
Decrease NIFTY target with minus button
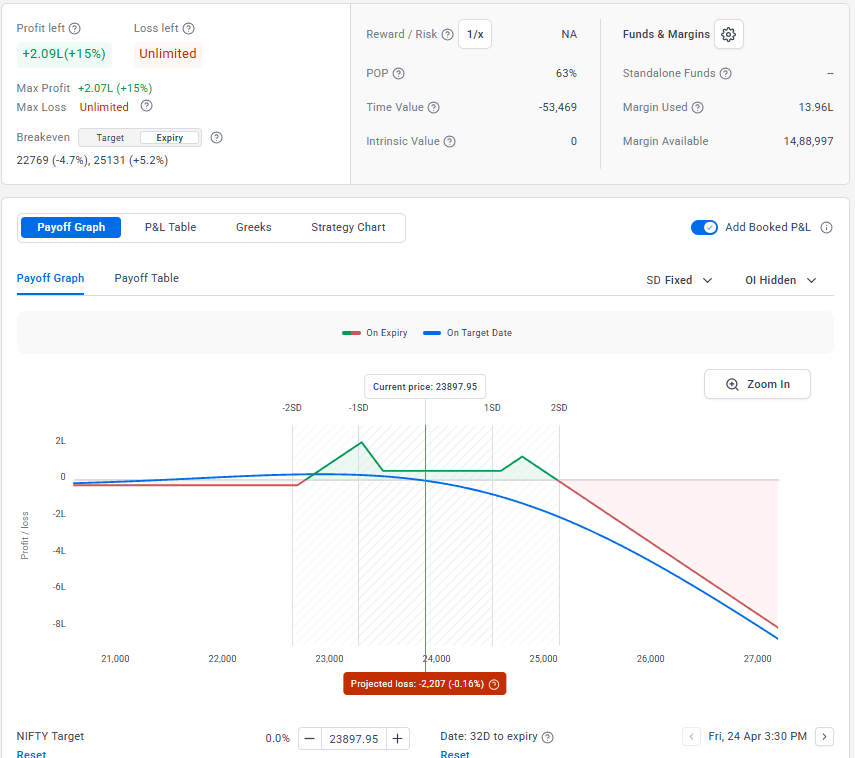(x=310, y=739)
